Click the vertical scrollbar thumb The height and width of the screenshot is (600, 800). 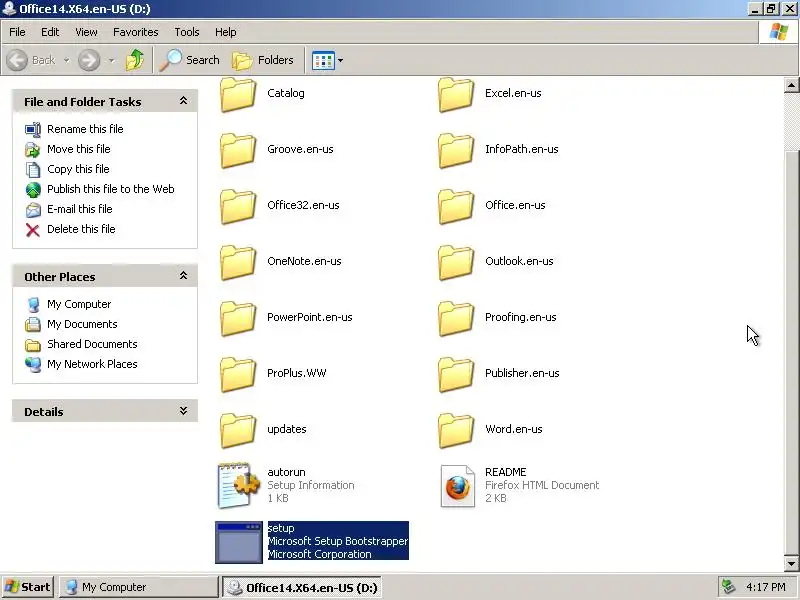pyautogui.click(x=791, y=352)
